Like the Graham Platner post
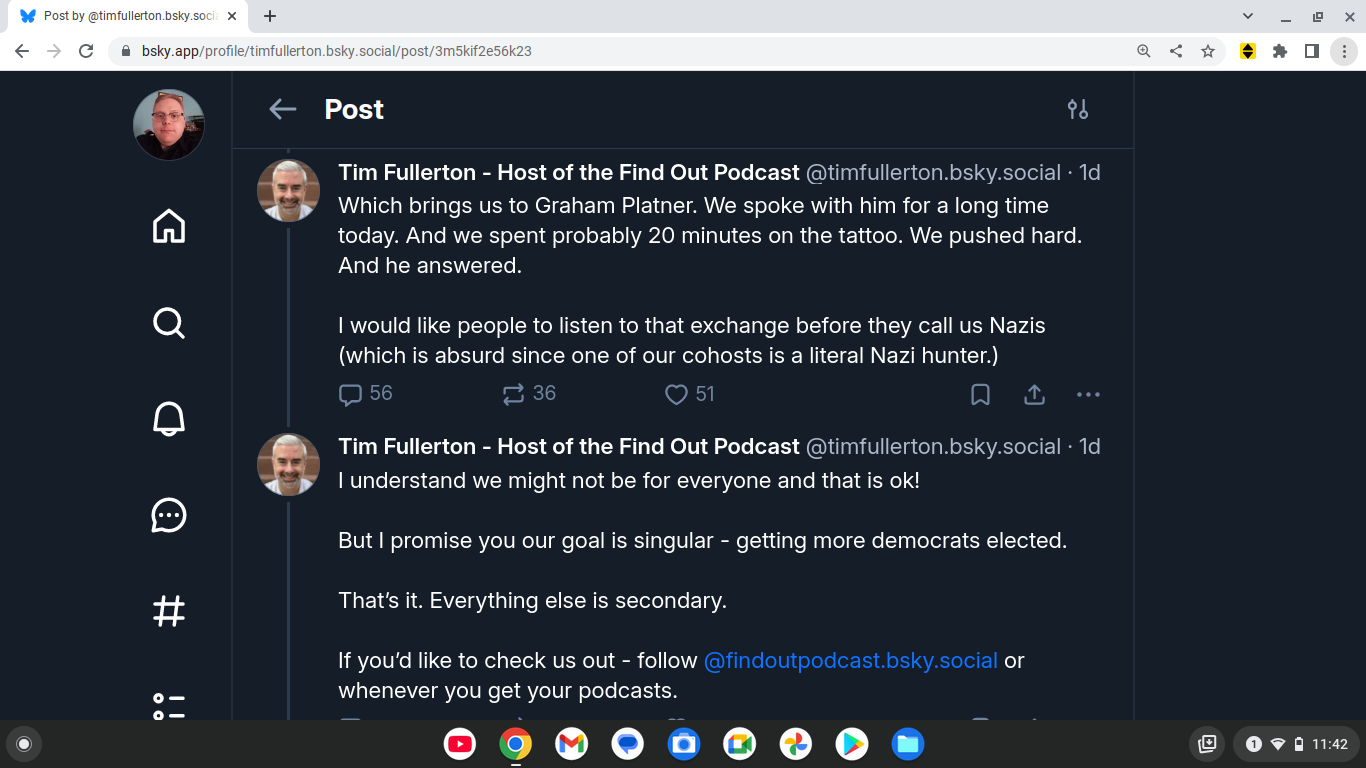The height and width of the screenshot is (768, 1366). click(x=677, y=395)
